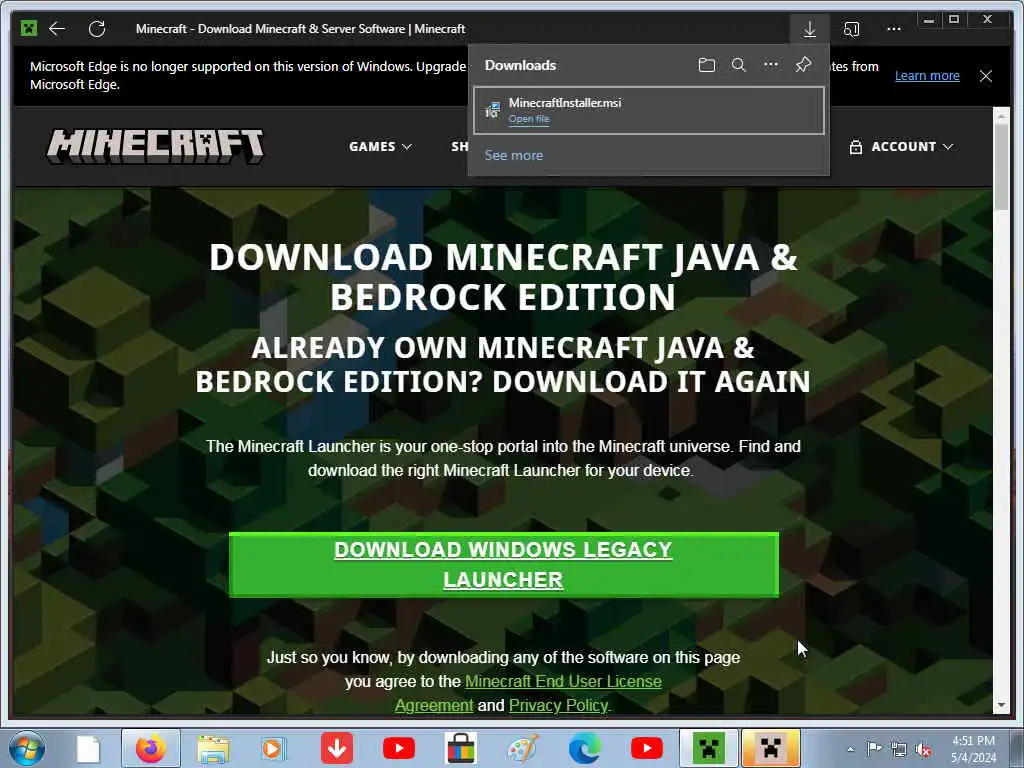Image resolution: width=1024 pixels, height=768 pixels.
Task: Go back using the browser back arrow
Action: [x=57, y=29]
